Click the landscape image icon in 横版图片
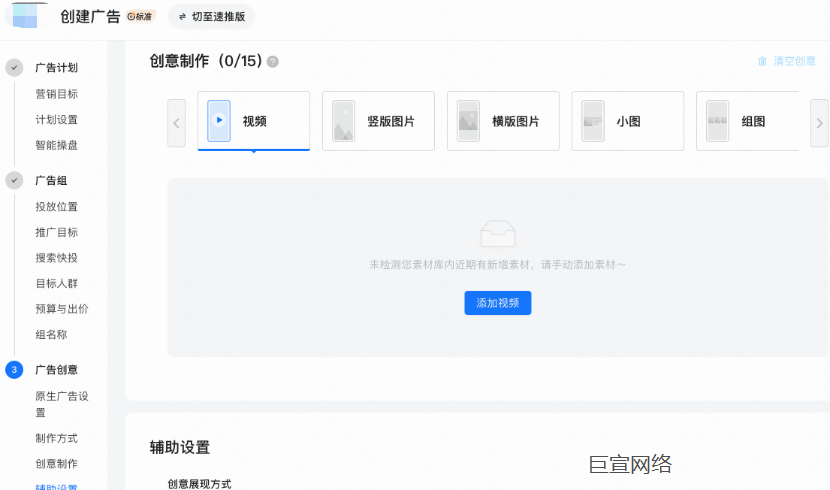Viewport: 830px width, 490px height. pos(468,121)
